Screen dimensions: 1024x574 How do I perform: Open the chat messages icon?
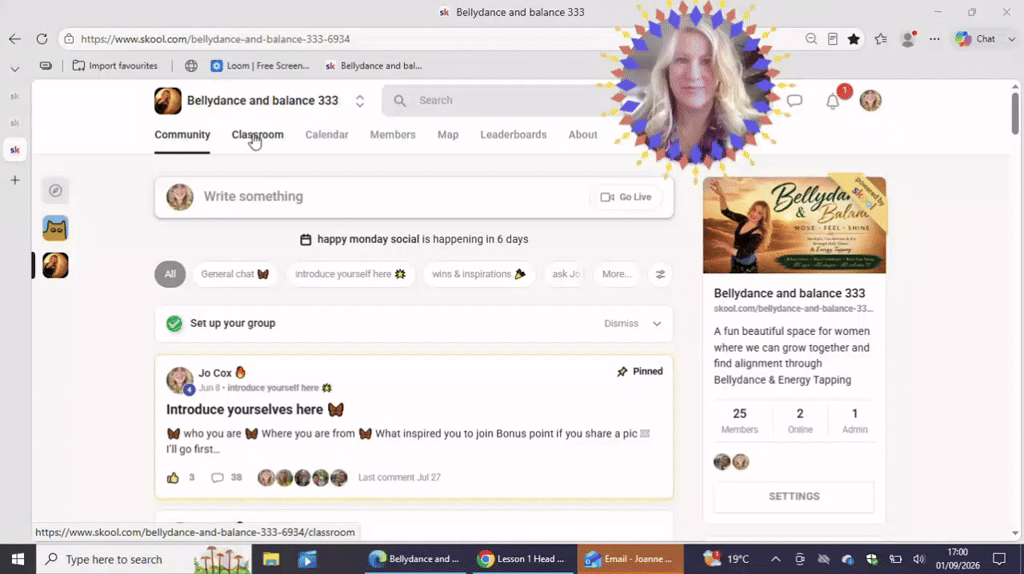(x=794, y=101)
